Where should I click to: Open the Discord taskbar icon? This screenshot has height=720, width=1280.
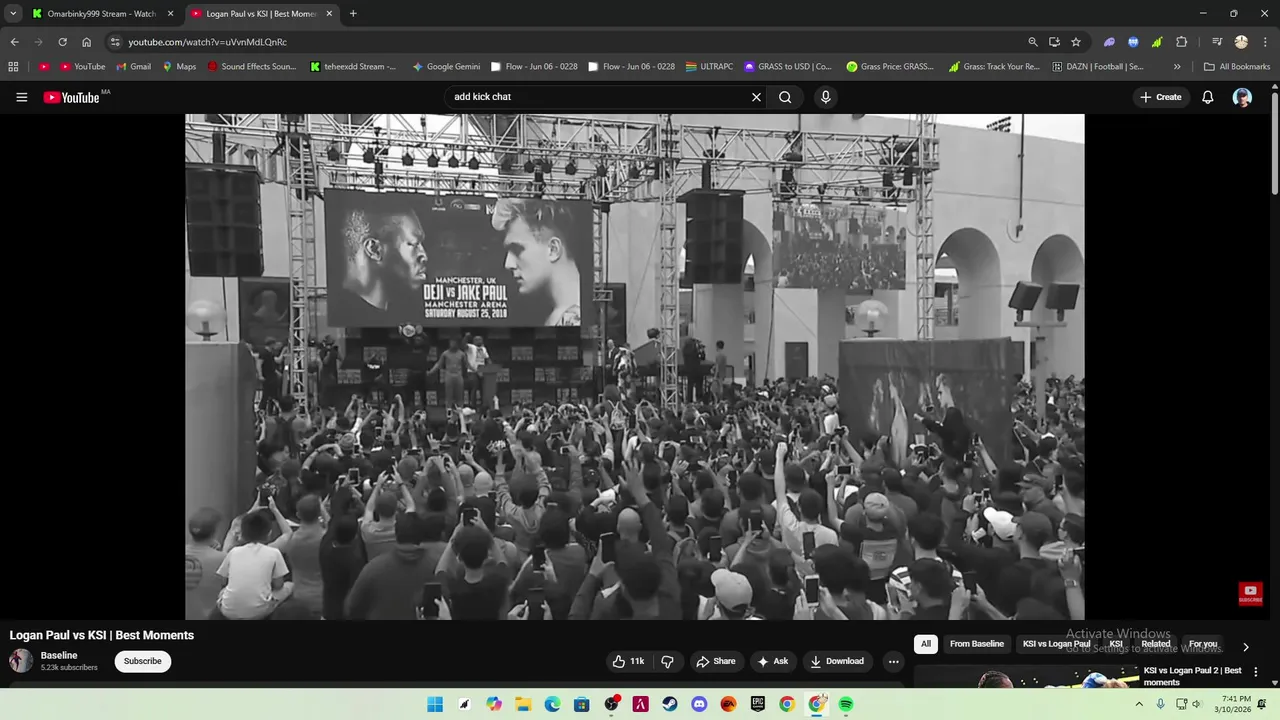699,704
